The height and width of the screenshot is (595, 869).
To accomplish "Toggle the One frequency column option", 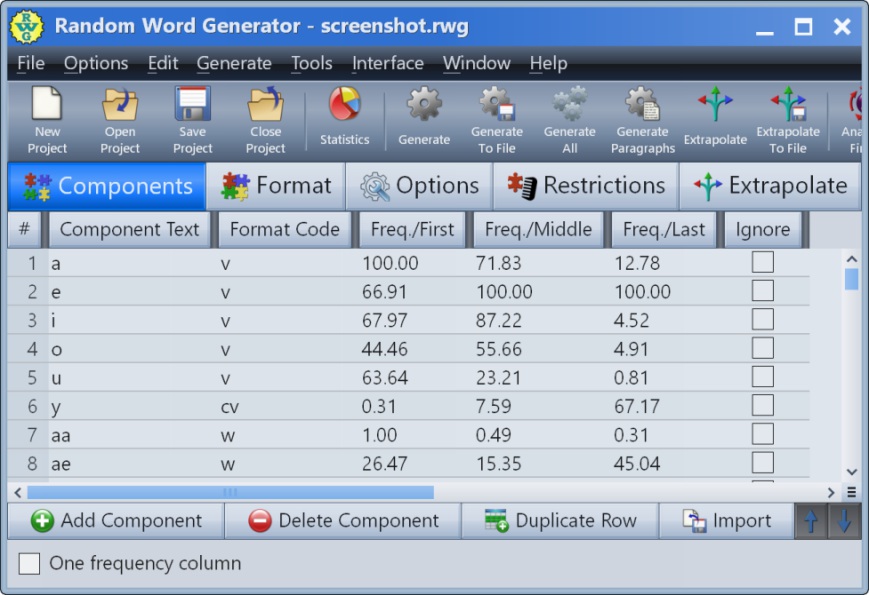I will 28,563.
